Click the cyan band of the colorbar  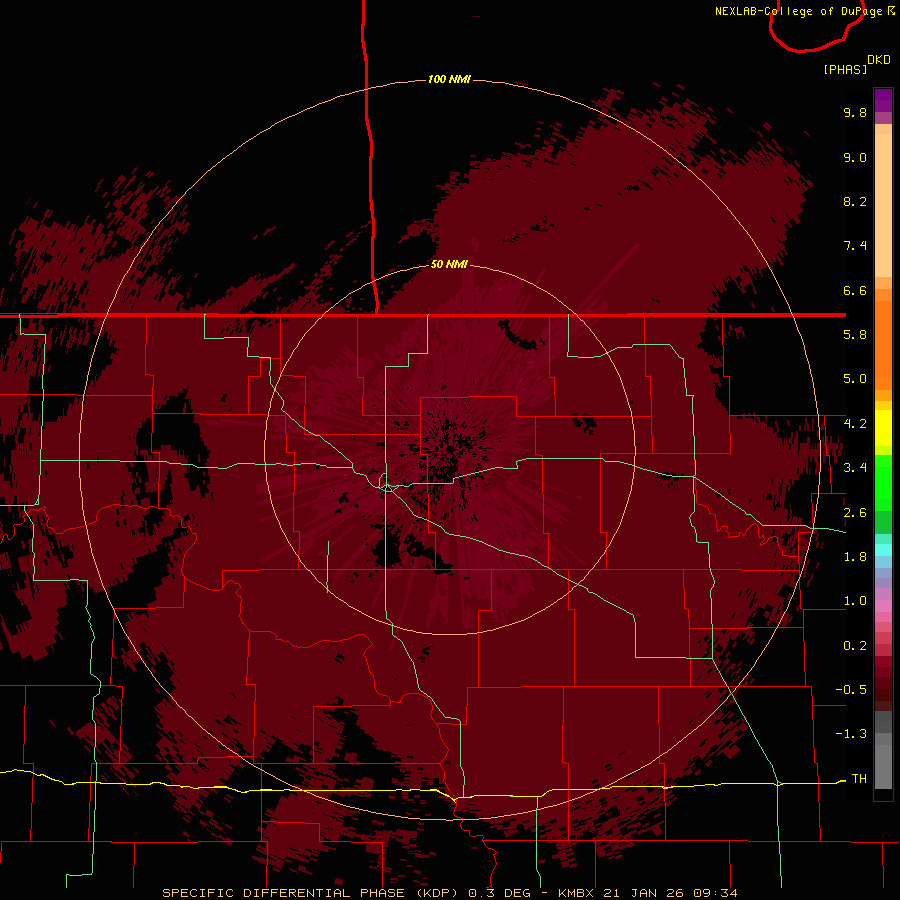point(883,549)
